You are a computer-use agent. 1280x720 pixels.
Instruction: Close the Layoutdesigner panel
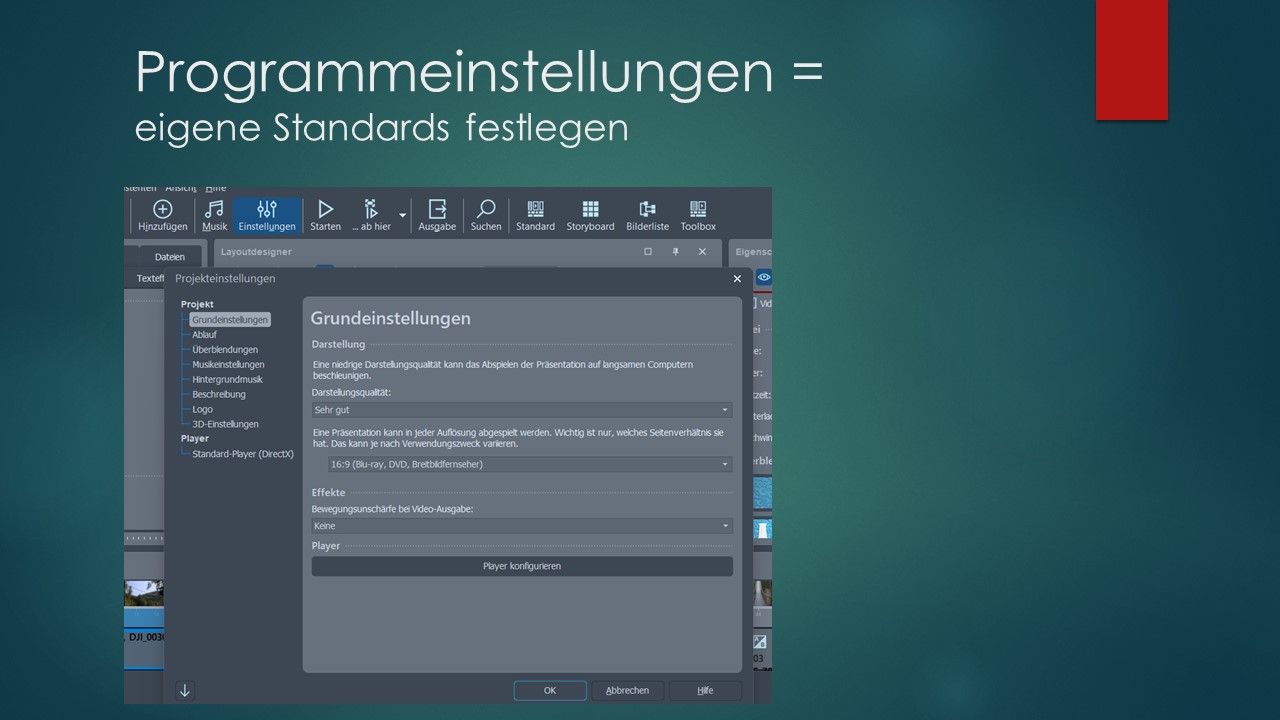tap(702, 252)
